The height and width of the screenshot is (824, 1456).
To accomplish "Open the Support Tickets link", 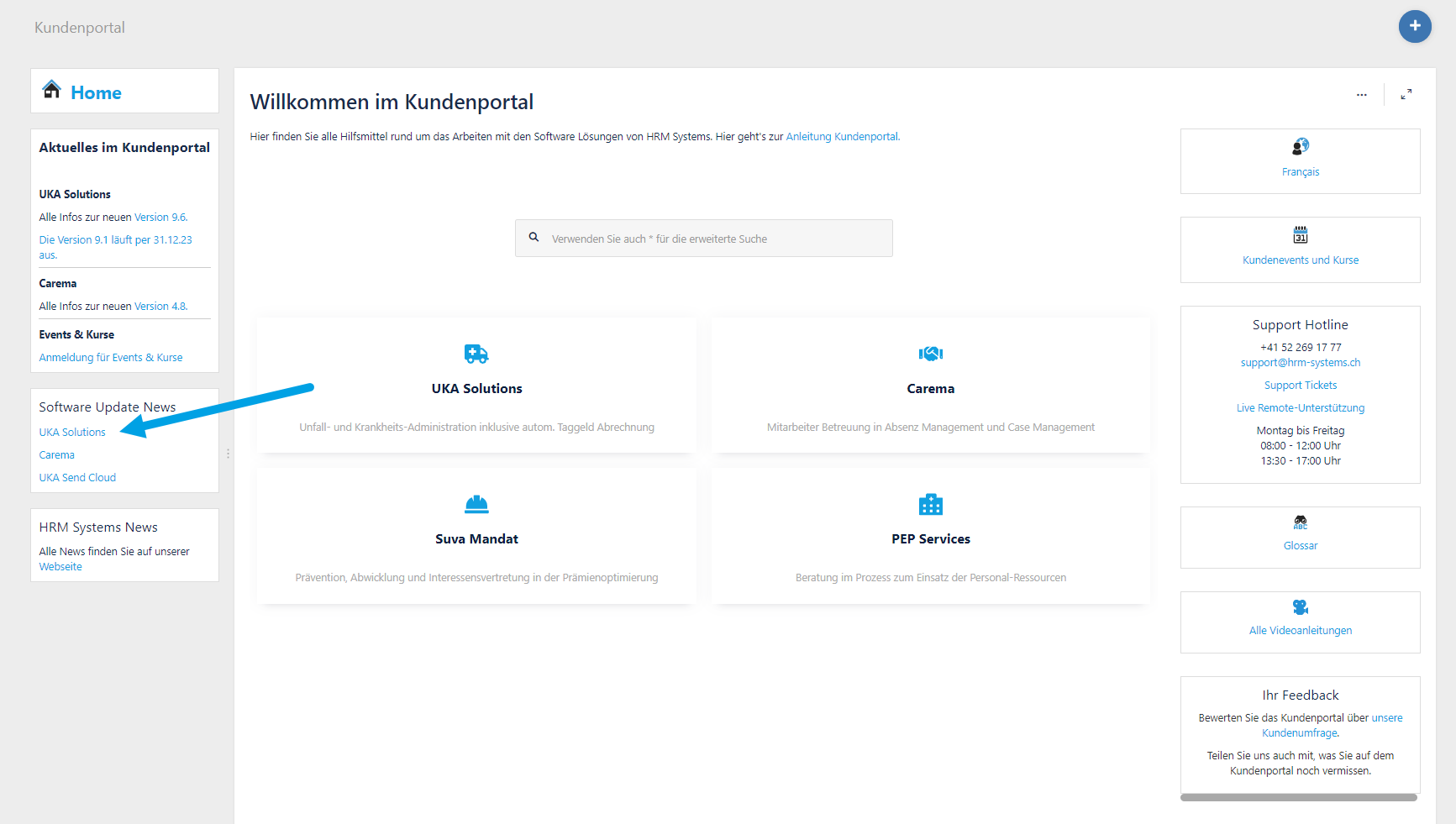I will (1301, 385).
